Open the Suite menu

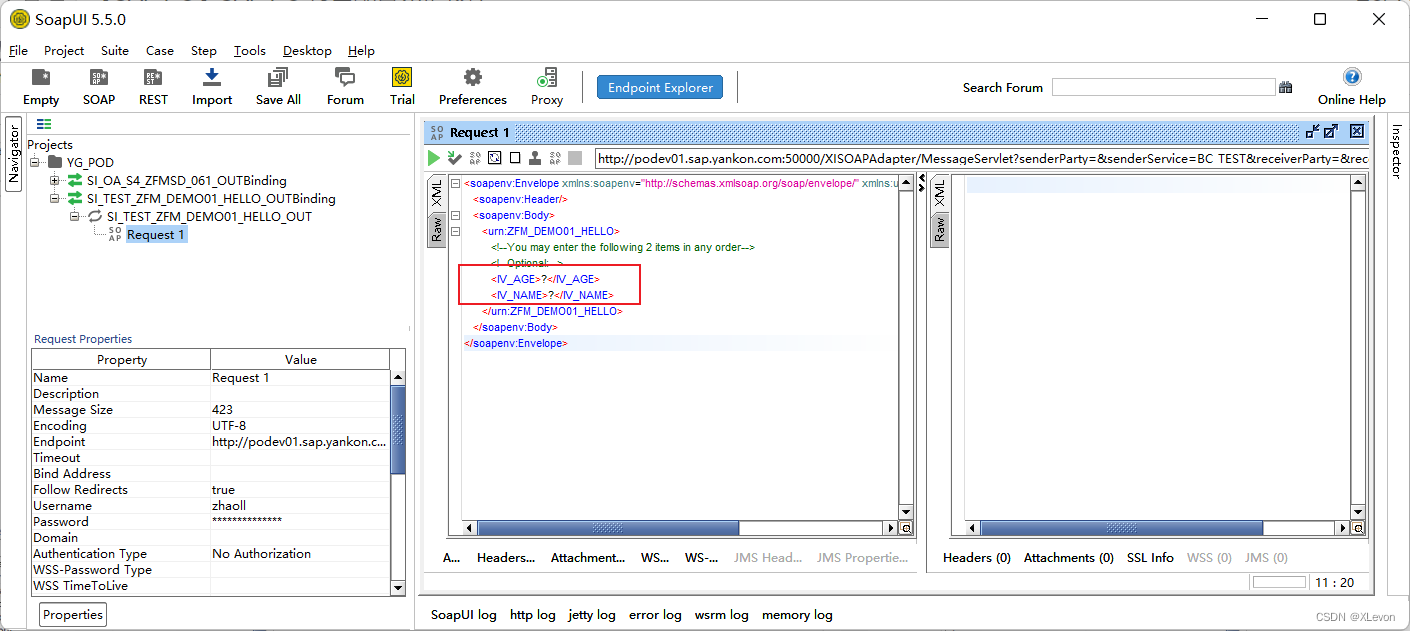(x=115, y=50)
